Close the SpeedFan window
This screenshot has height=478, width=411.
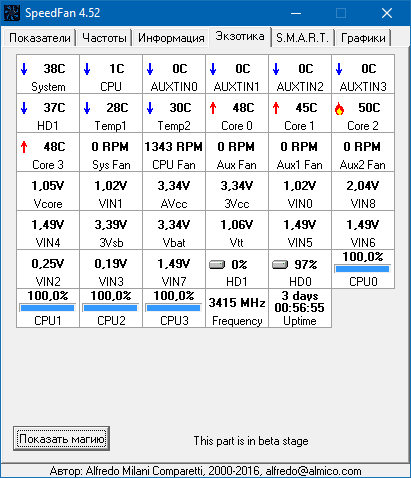387,13
